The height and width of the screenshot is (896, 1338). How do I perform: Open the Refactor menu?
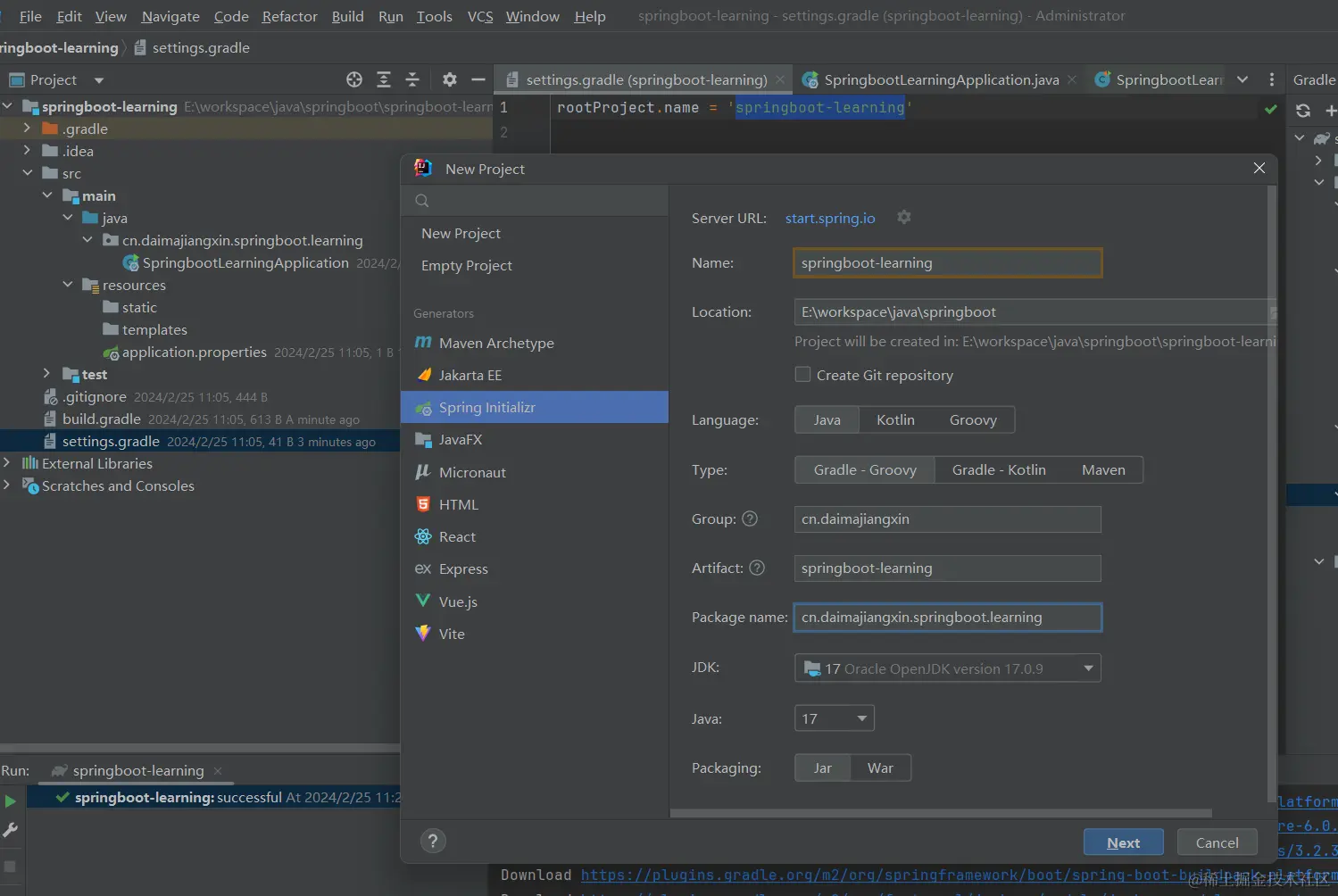point(289,16)
